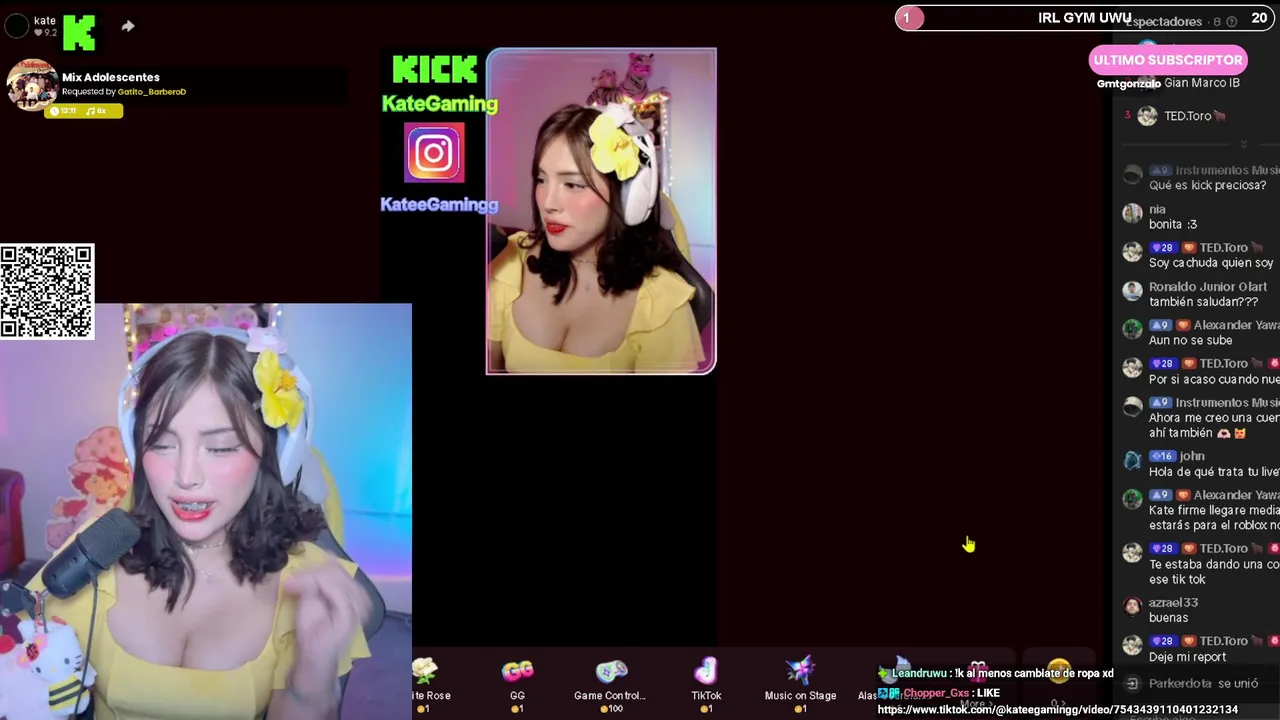Send the TikTok gift
The width and height of the screenshot is (1280, 720).
(x=706, y=684)
